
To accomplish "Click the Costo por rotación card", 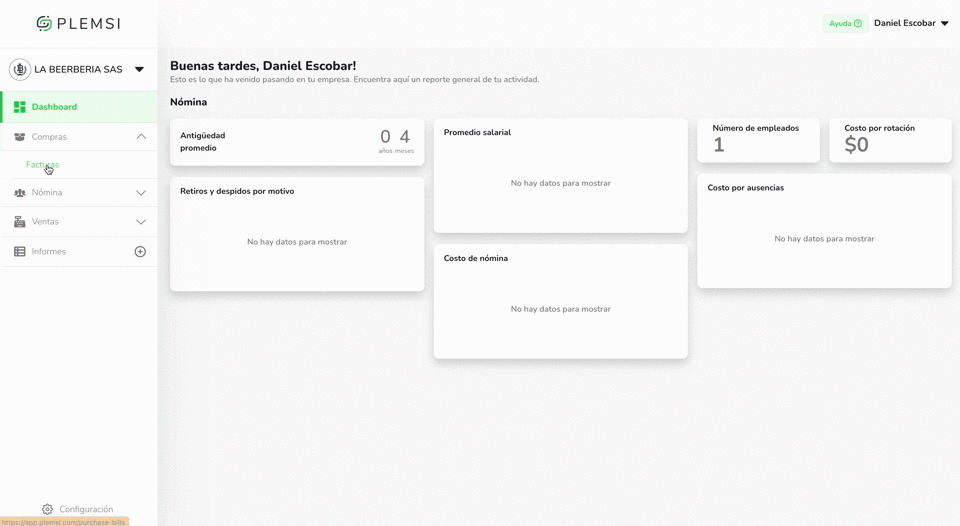I will 890,140.
